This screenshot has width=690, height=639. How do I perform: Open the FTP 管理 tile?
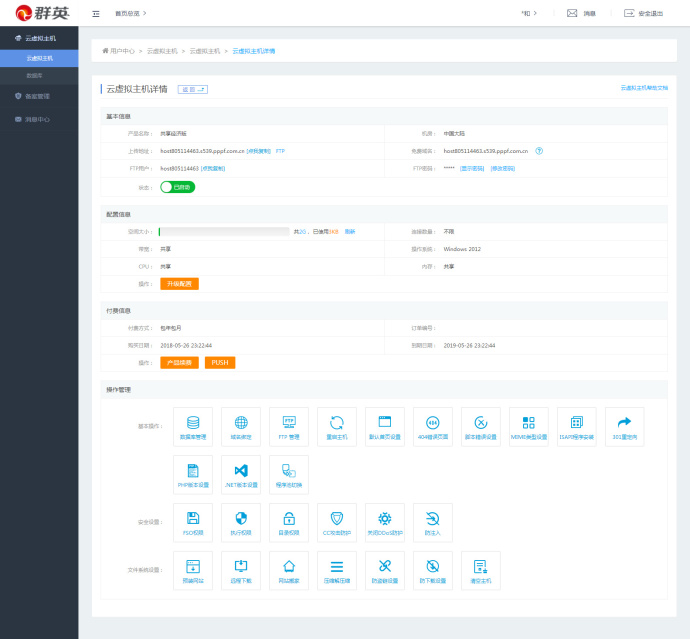click(289, 427)
